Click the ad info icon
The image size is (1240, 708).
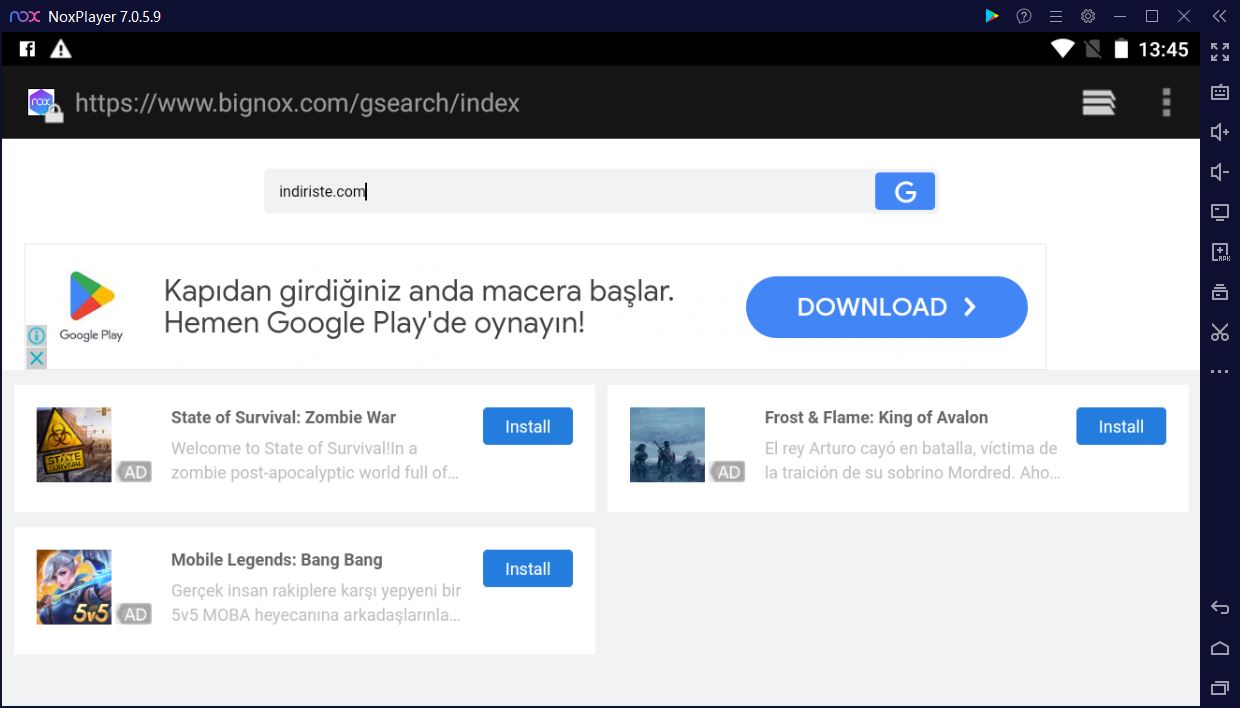click(x=36, y=336)
